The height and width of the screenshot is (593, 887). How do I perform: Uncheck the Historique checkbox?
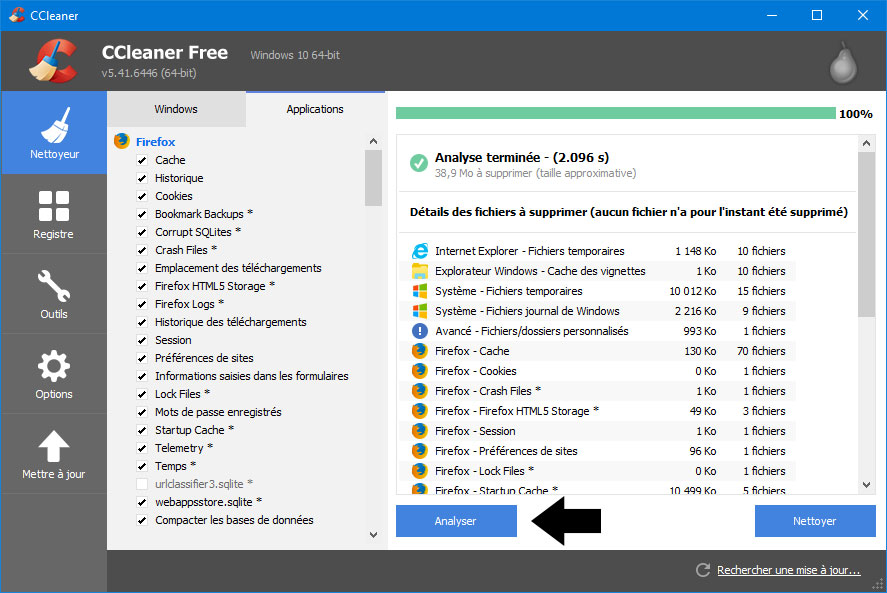142,178
